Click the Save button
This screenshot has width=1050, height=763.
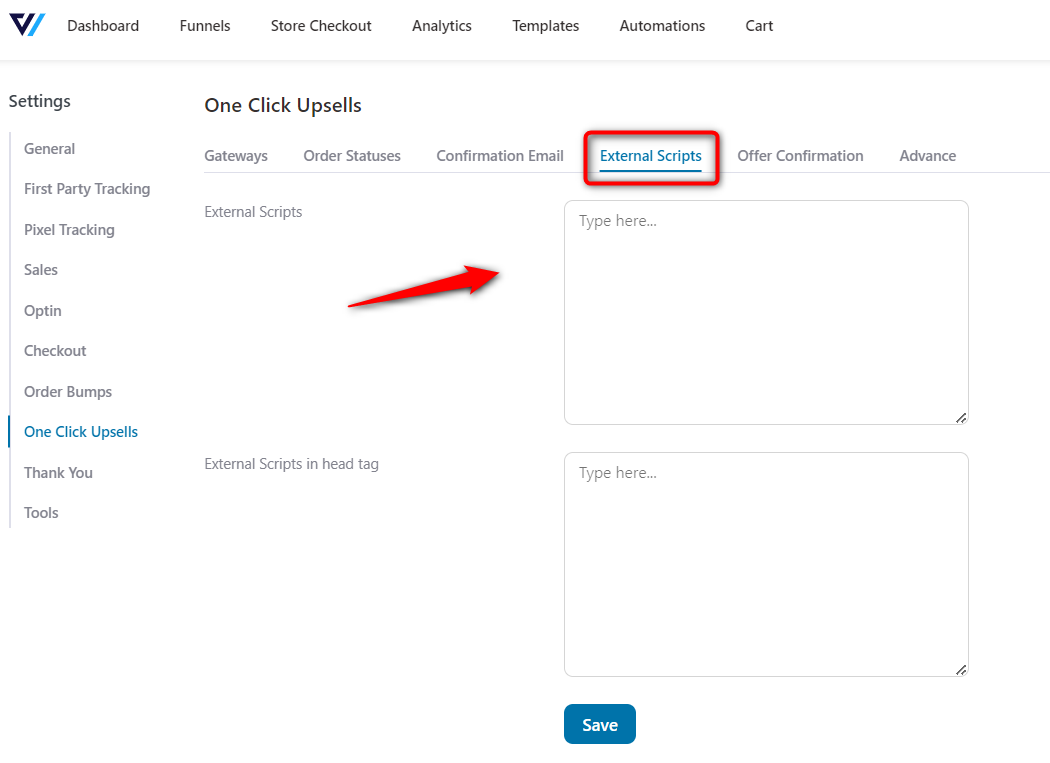(599, 725)
